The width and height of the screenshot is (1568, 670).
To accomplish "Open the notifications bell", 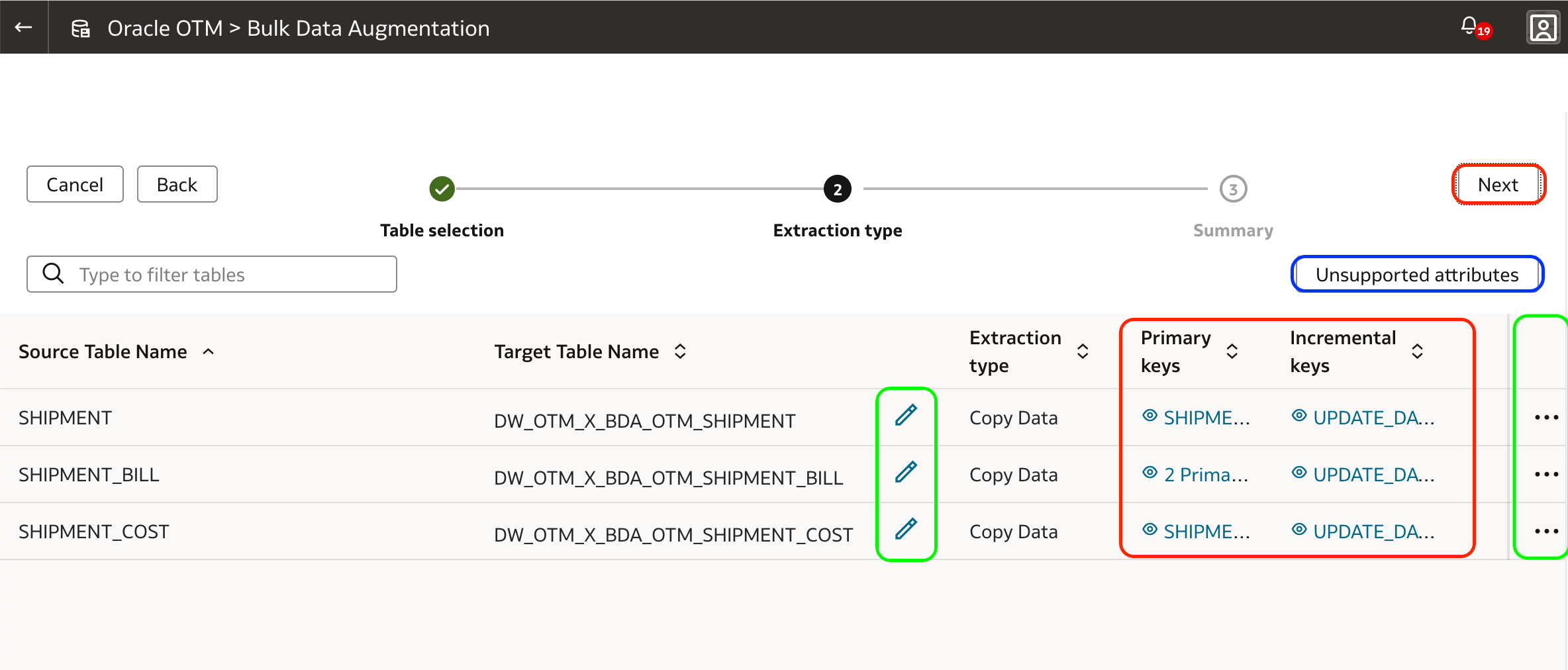I will coord(1469,26).
